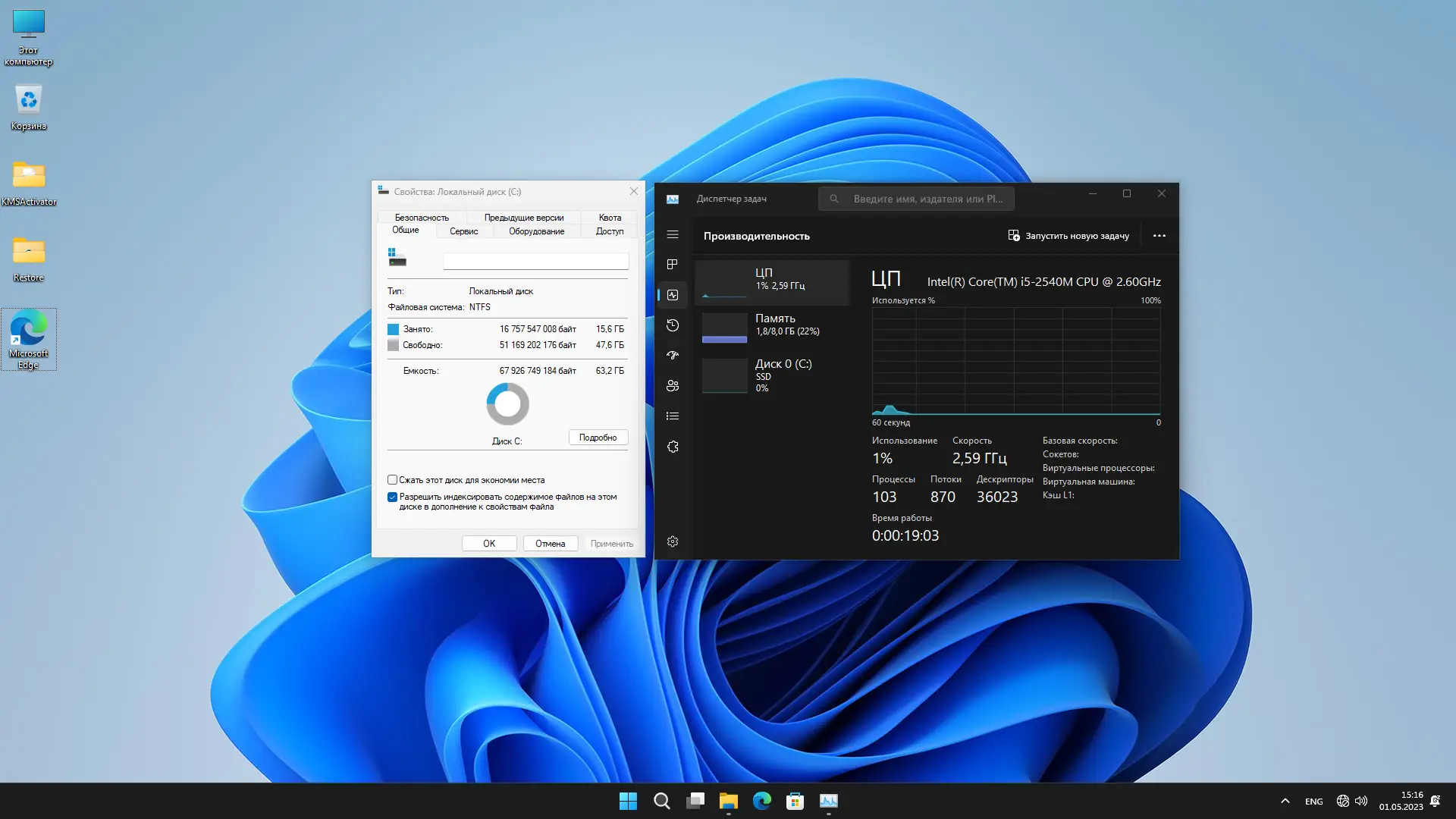Switch to the 'Сервис' tab
This screenshot has height=819, width=1456.
pos(463,231)
